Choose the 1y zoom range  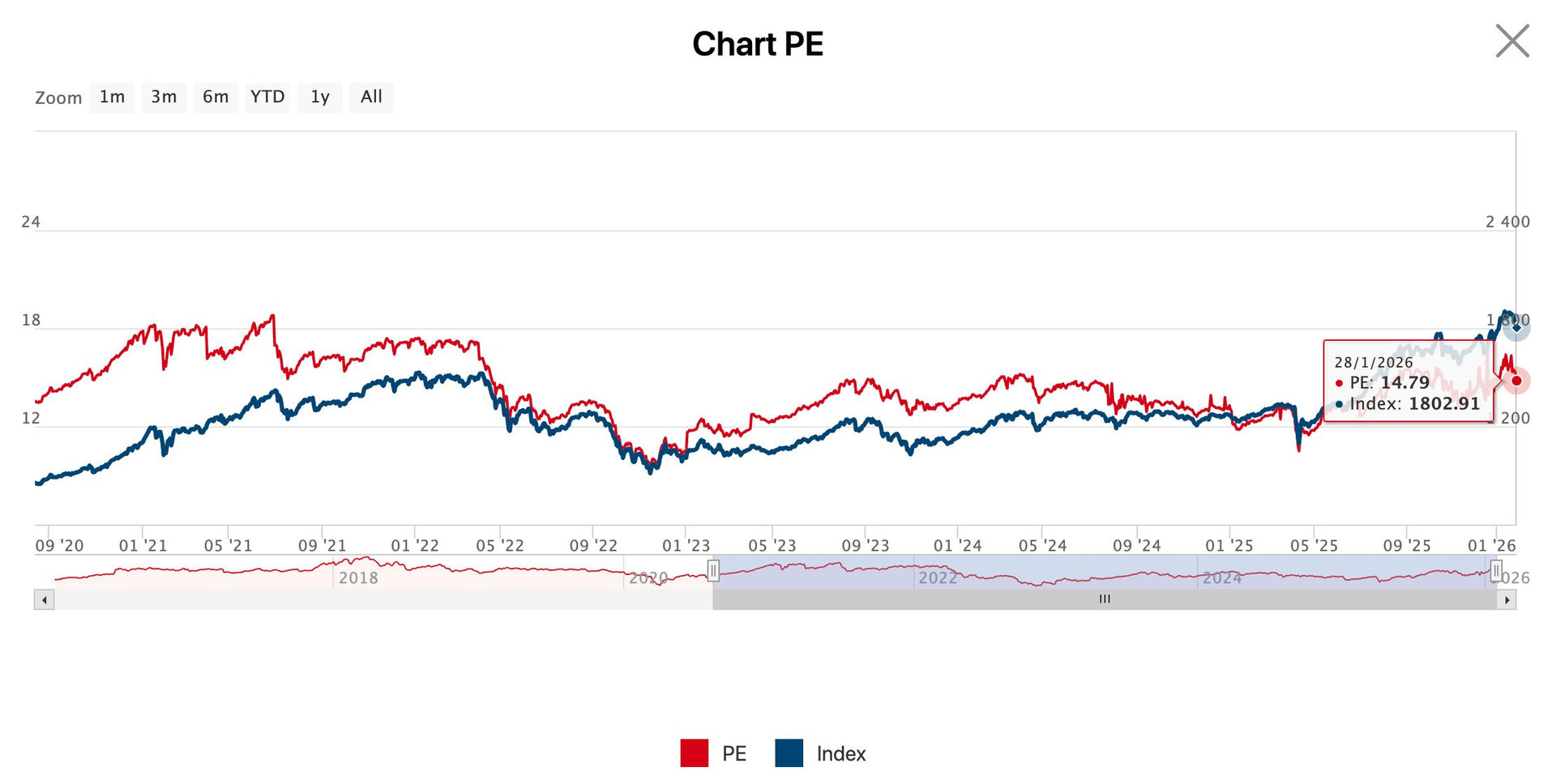click(x=319, y=97)
